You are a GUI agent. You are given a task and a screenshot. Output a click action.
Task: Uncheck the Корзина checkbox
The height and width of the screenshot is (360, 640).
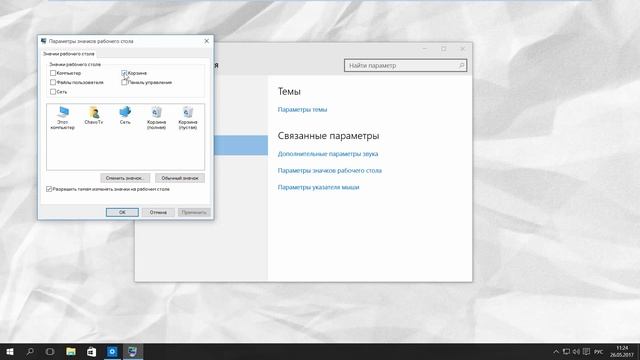click(124, 73)
